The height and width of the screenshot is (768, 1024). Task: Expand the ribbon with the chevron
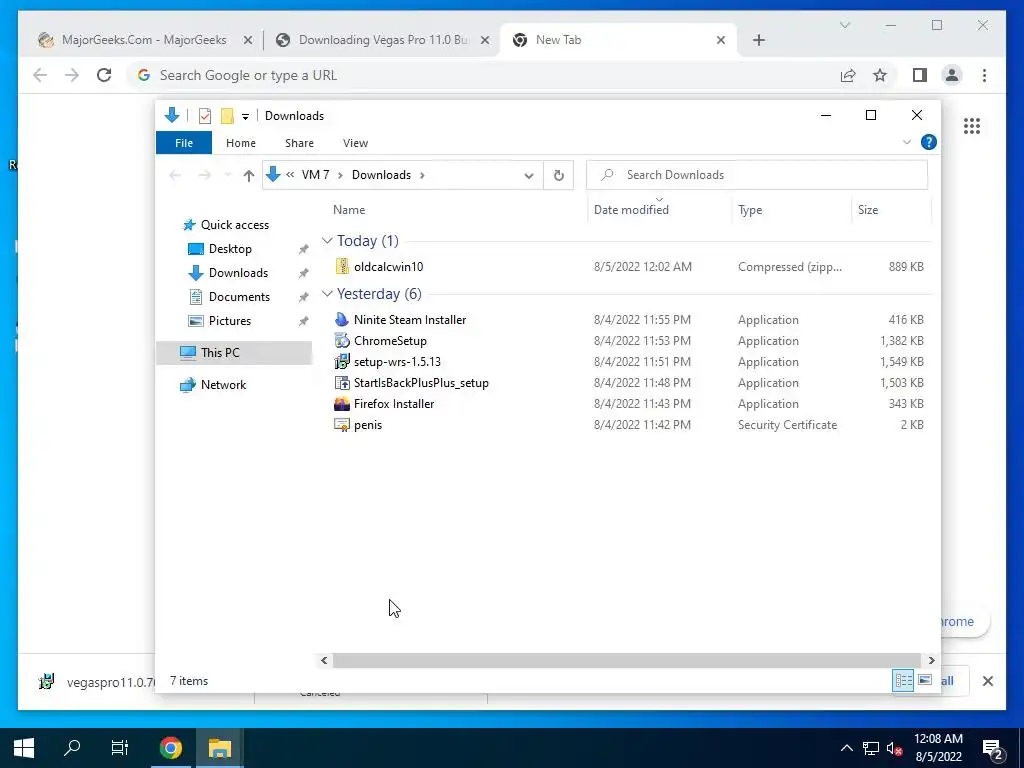click(906, 142)
